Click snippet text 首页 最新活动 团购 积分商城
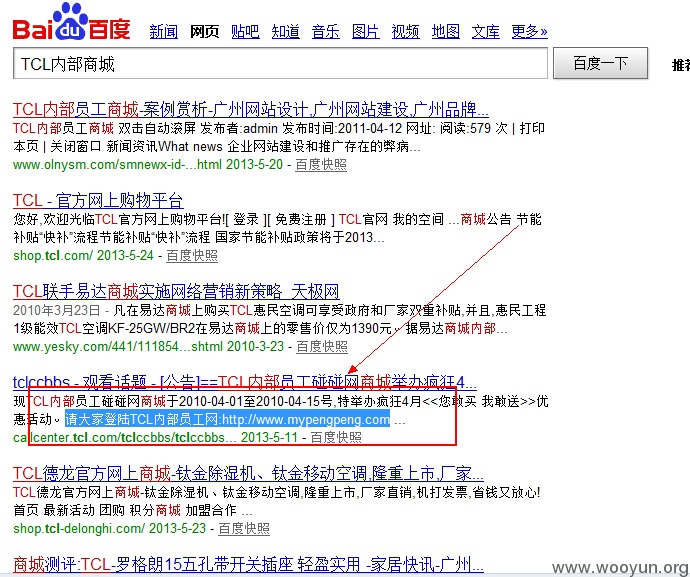Viewport: 690px width, 577px height. (97, 511)
